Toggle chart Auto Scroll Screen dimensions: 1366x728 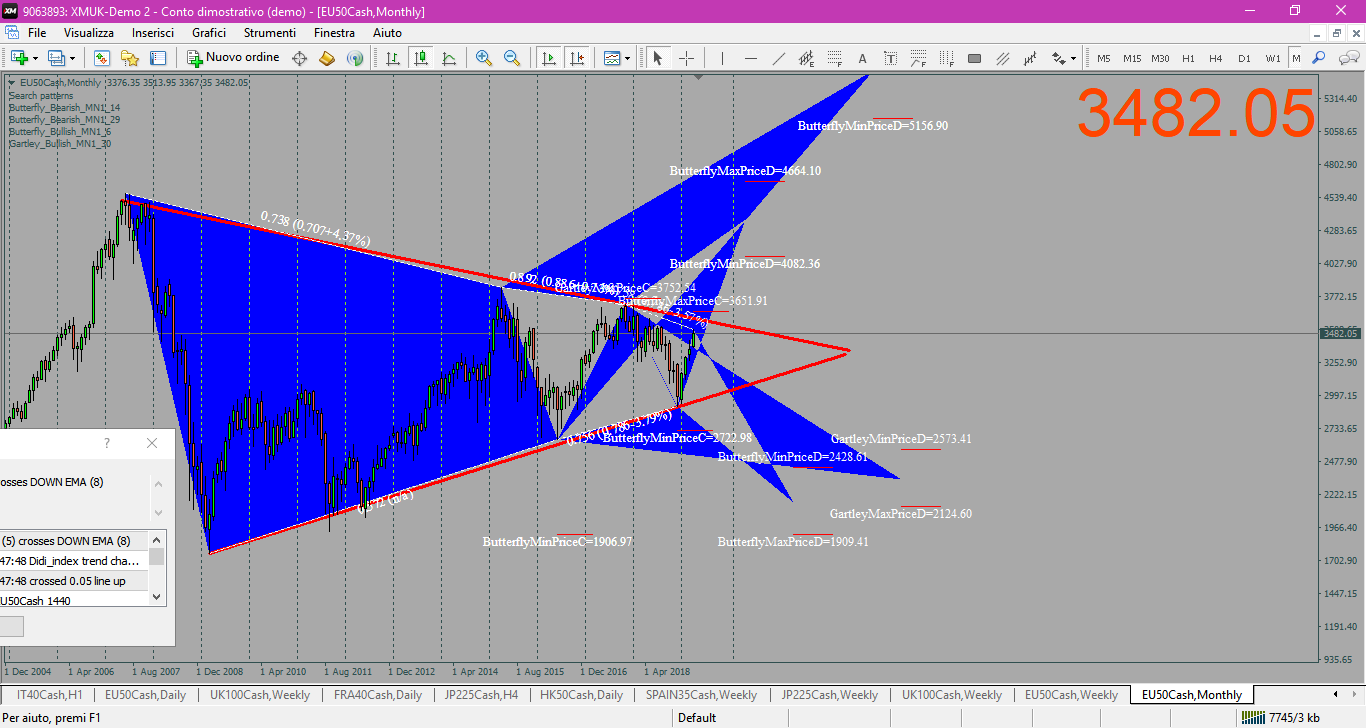pyautogui.click(x=548, y=58)
